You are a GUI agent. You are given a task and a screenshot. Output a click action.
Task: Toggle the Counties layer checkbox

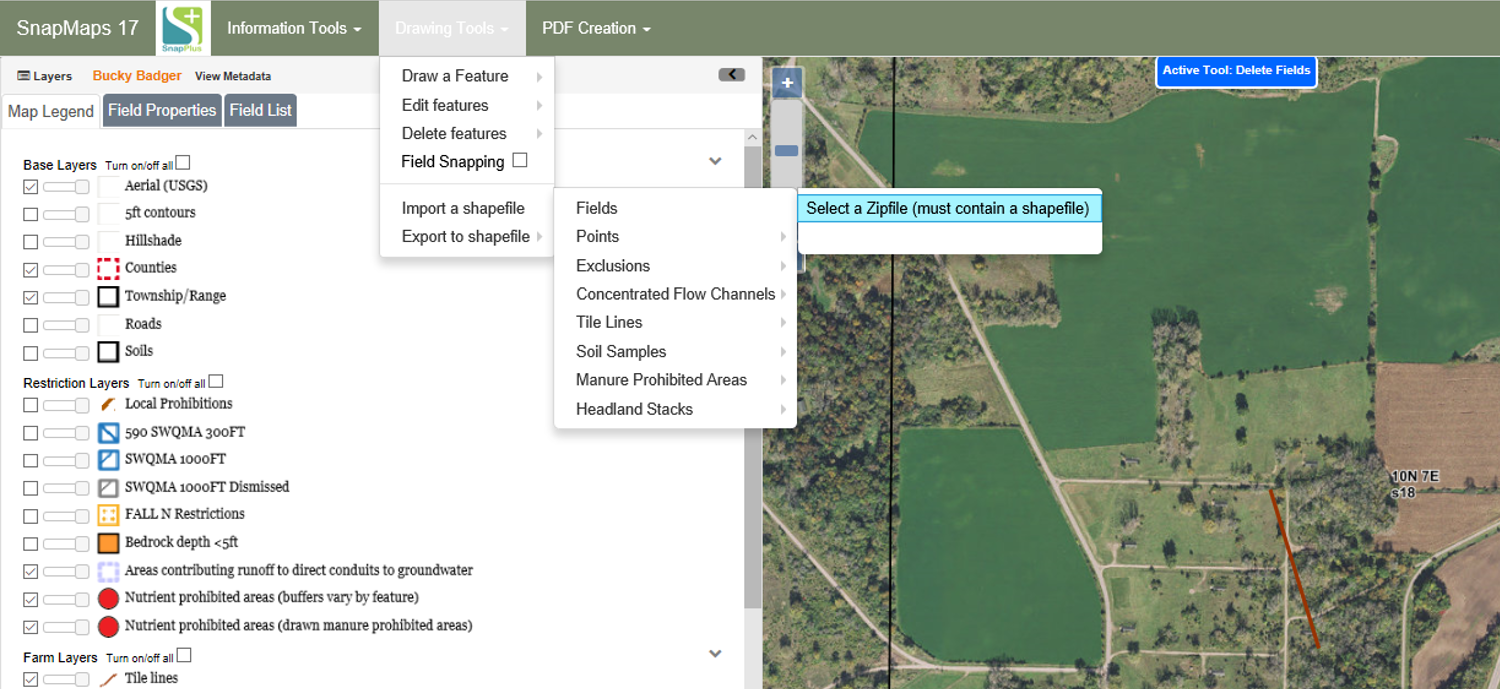(30, 270)
